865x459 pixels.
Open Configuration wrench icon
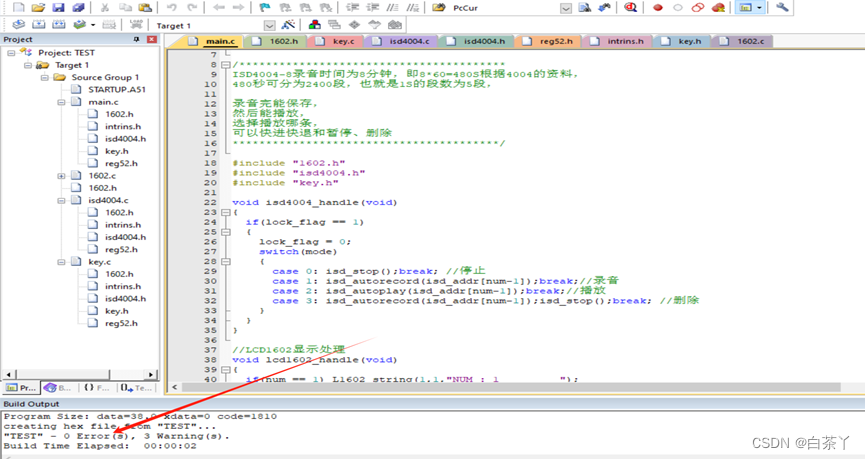[x=782, y=7]
